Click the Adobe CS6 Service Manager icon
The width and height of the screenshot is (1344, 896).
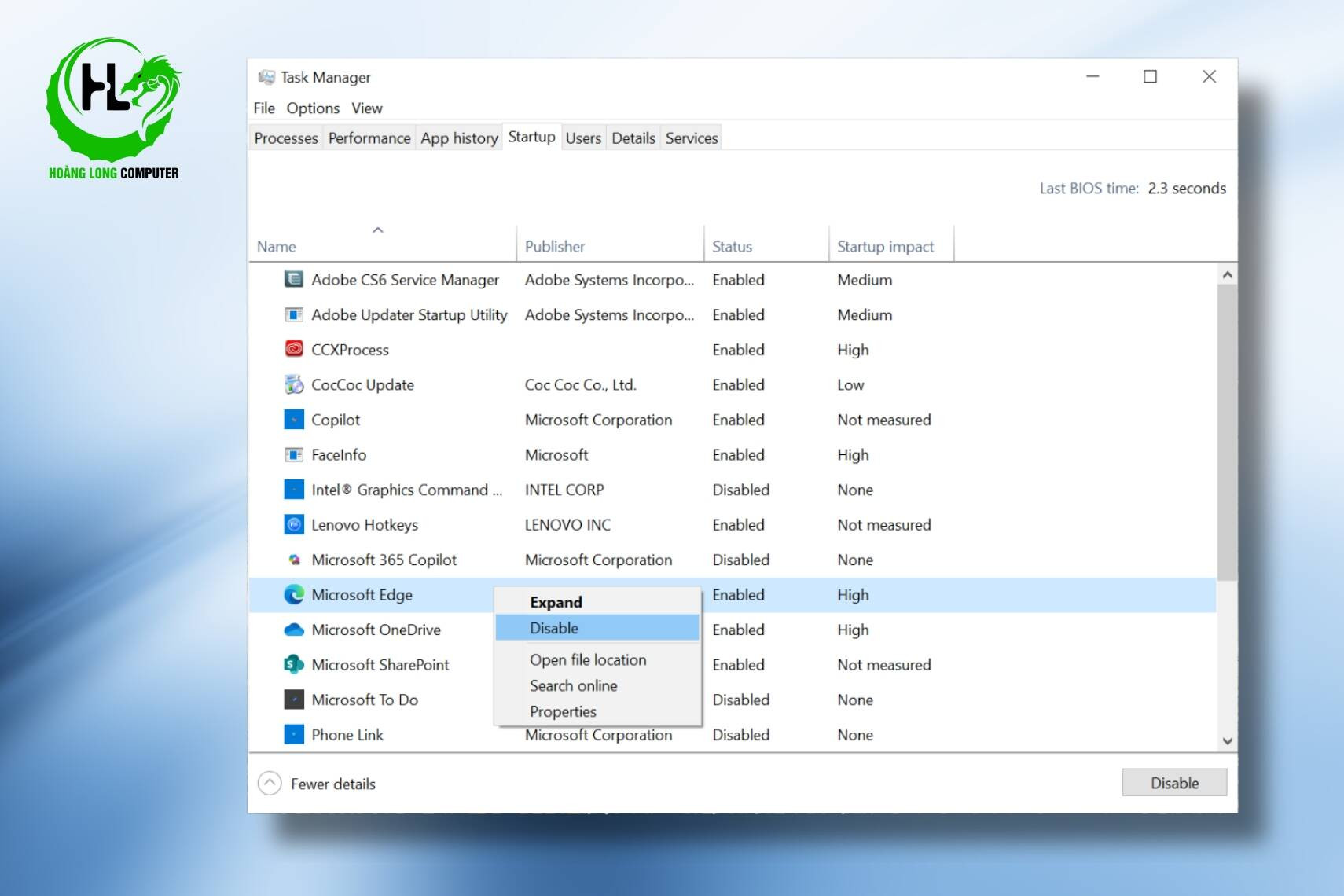tap(293, 280)
